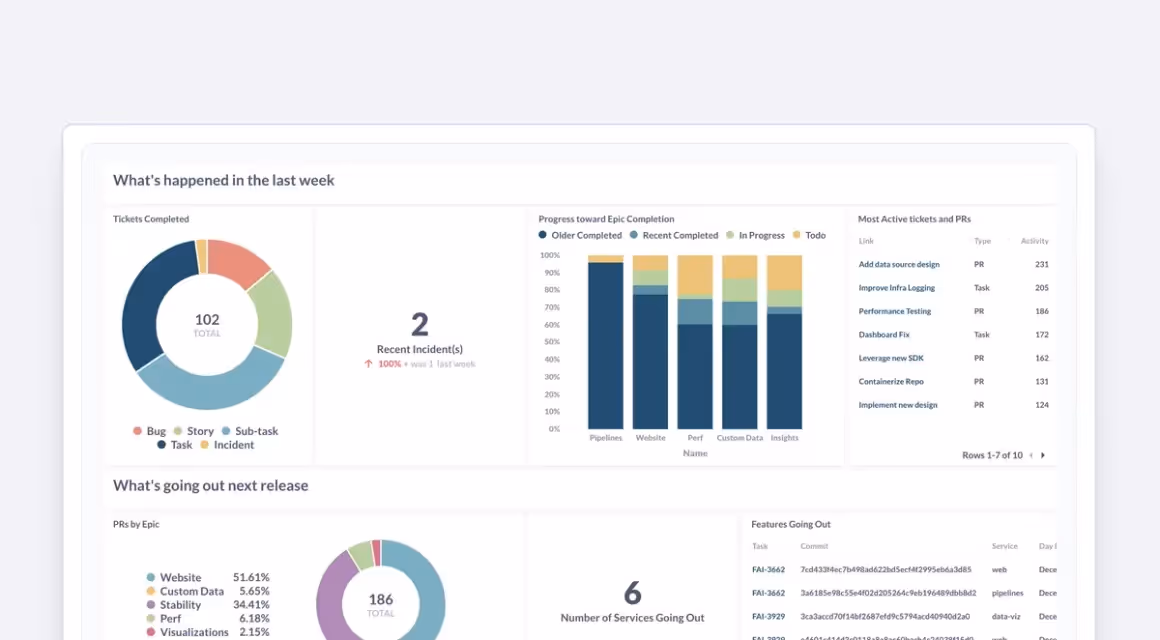
Task: Select Website 51.61% legend row
Action: point(208,577)
